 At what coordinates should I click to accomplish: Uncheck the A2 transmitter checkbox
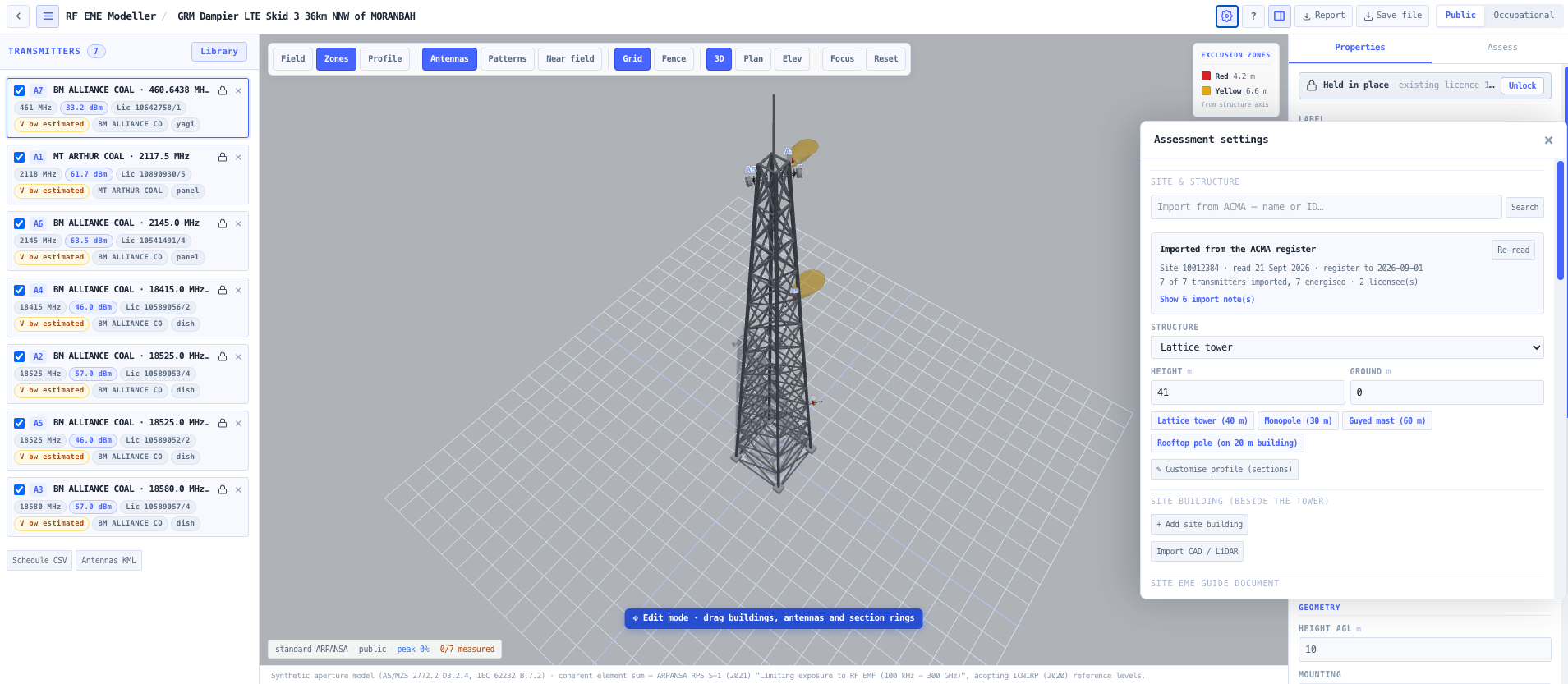coord(19,356)
